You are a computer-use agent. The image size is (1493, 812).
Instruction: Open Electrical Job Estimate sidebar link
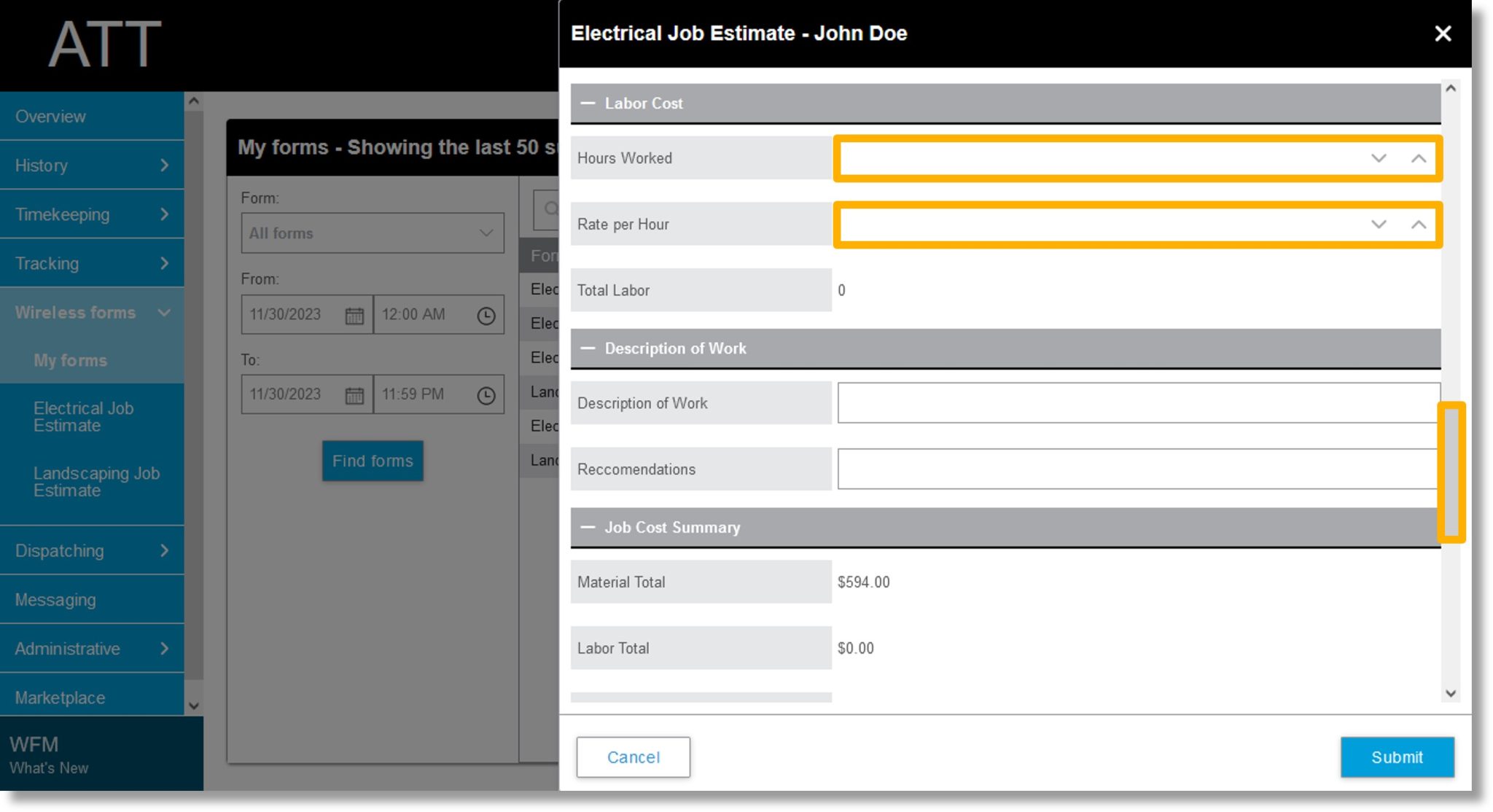84,417
